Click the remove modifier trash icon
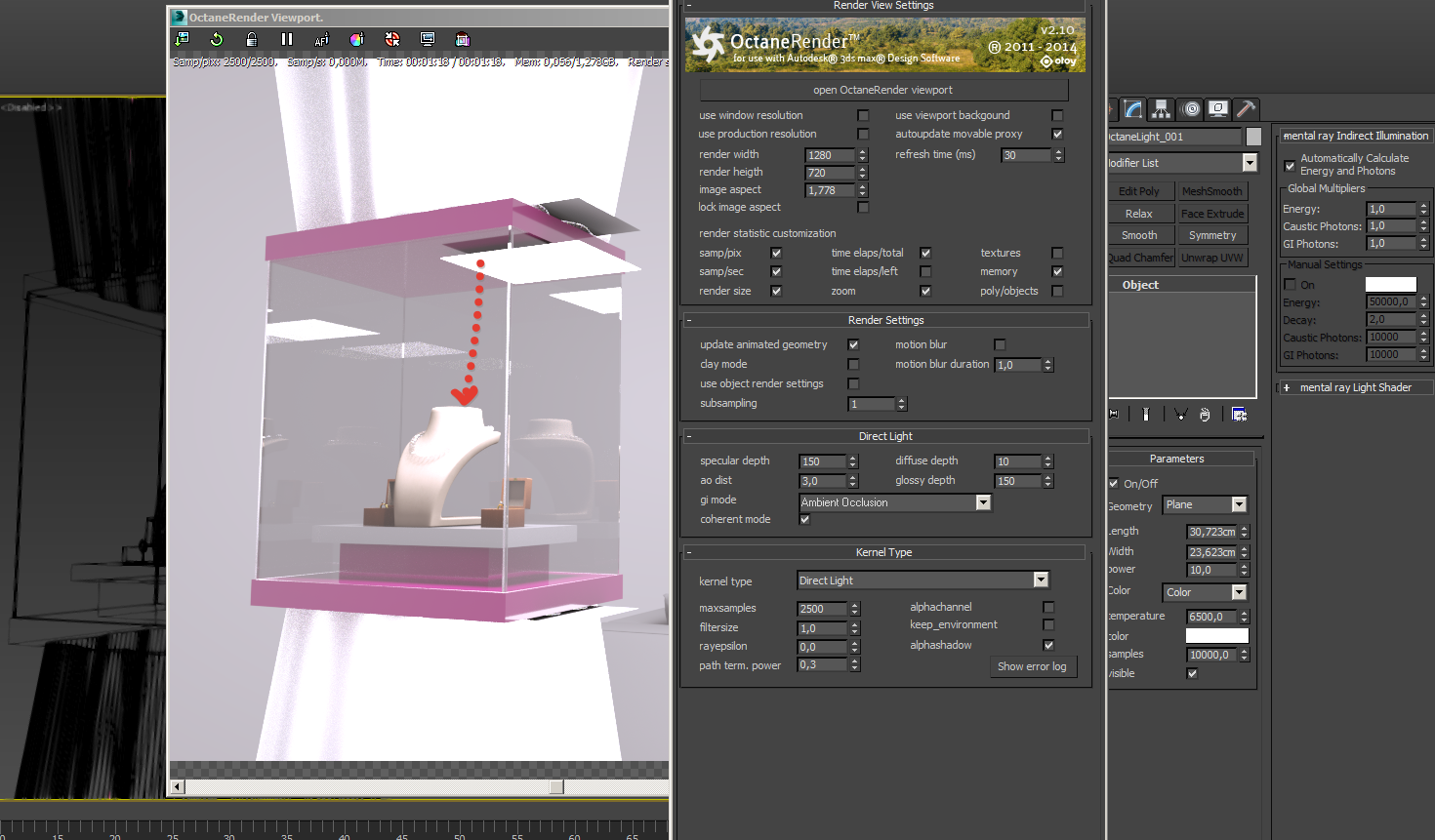Screen dimensions: 1435x840 point(1206,415)
